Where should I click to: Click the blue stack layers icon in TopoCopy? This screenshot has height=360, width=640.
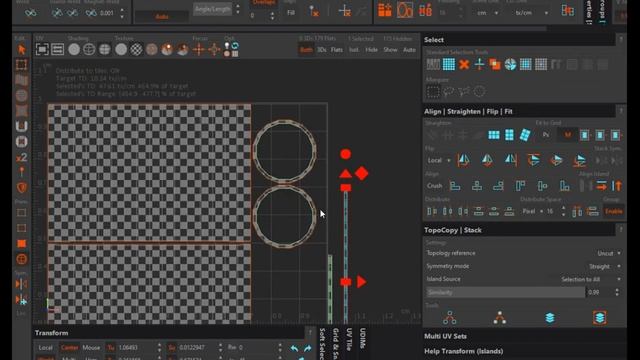[550, 318]
